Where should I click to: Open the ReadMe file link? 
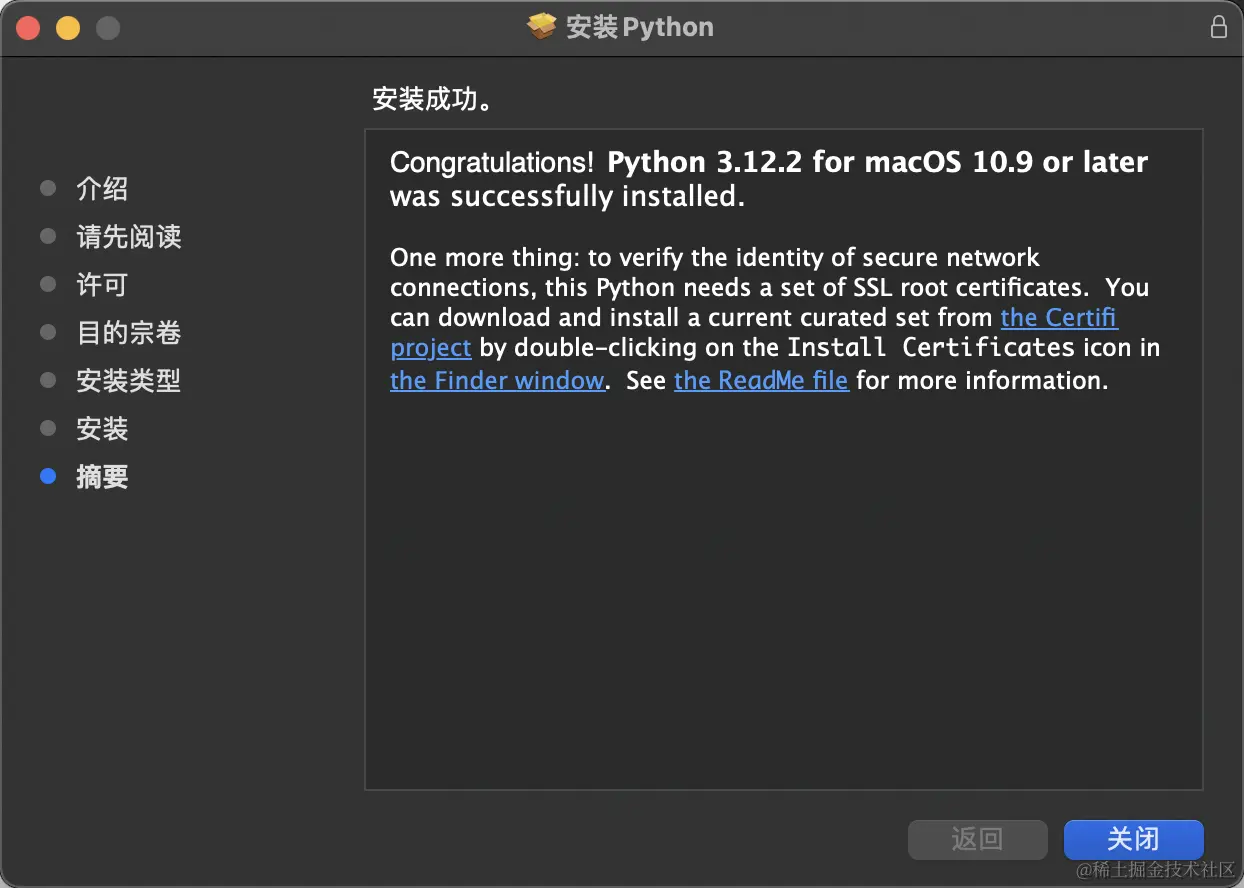click(761, 381)
